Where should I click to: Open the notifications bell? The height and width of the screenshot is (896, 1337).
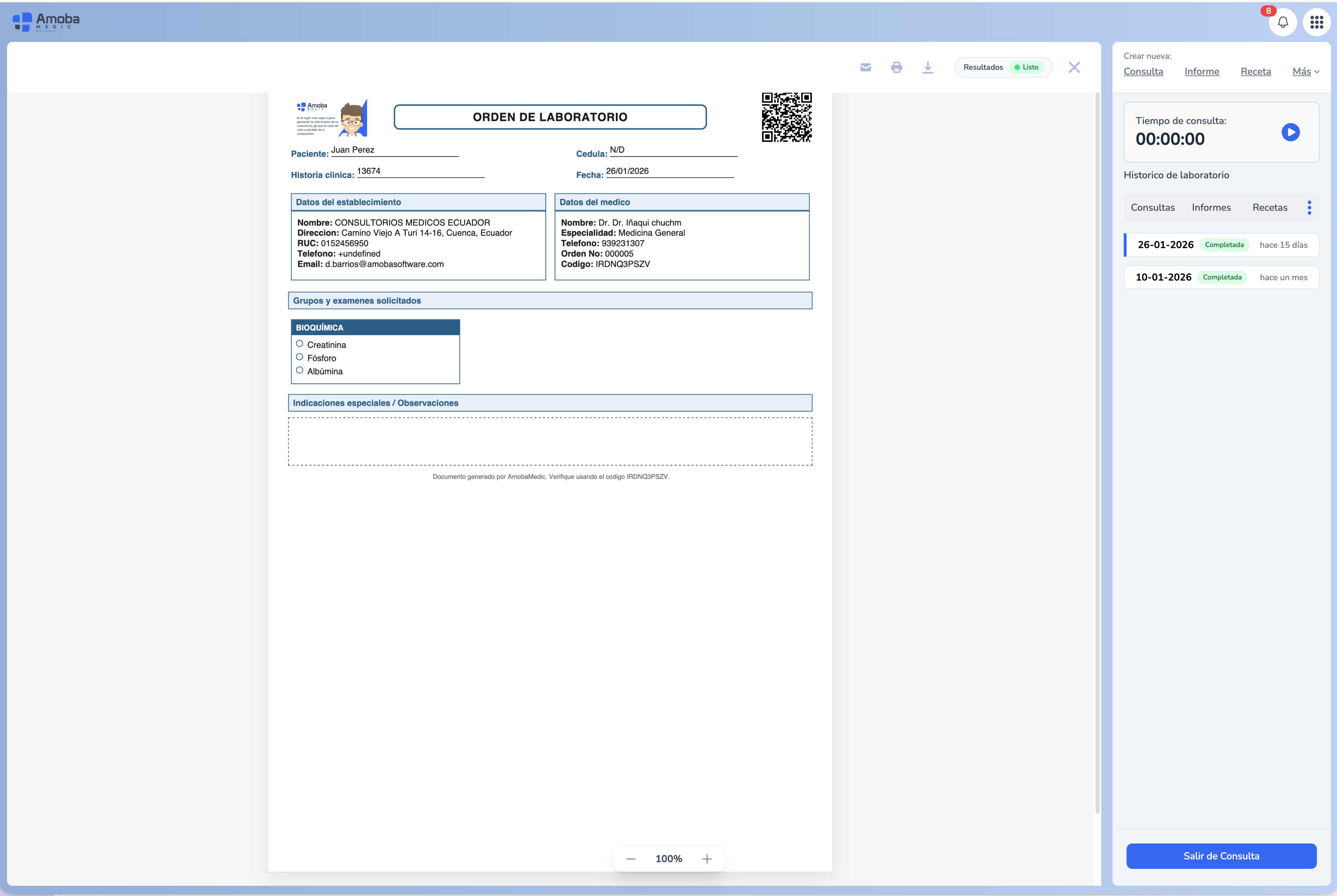pyautogui.click(x=1283, y=22)
